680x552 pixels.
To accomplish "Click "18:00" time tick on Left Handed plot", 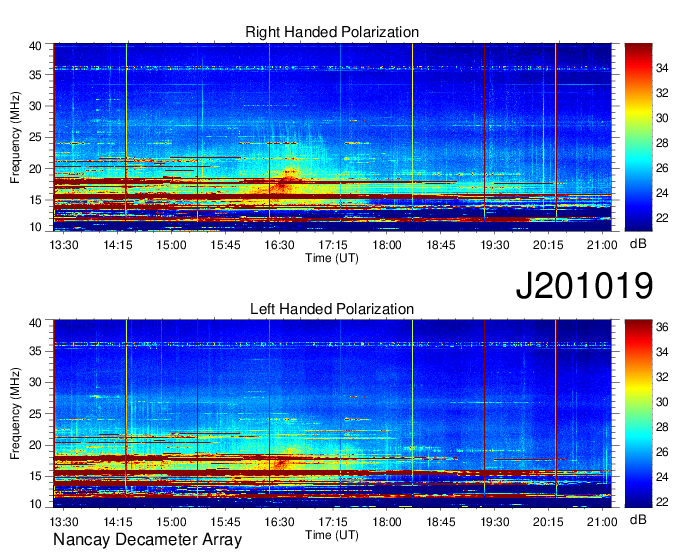I will 387,522.
